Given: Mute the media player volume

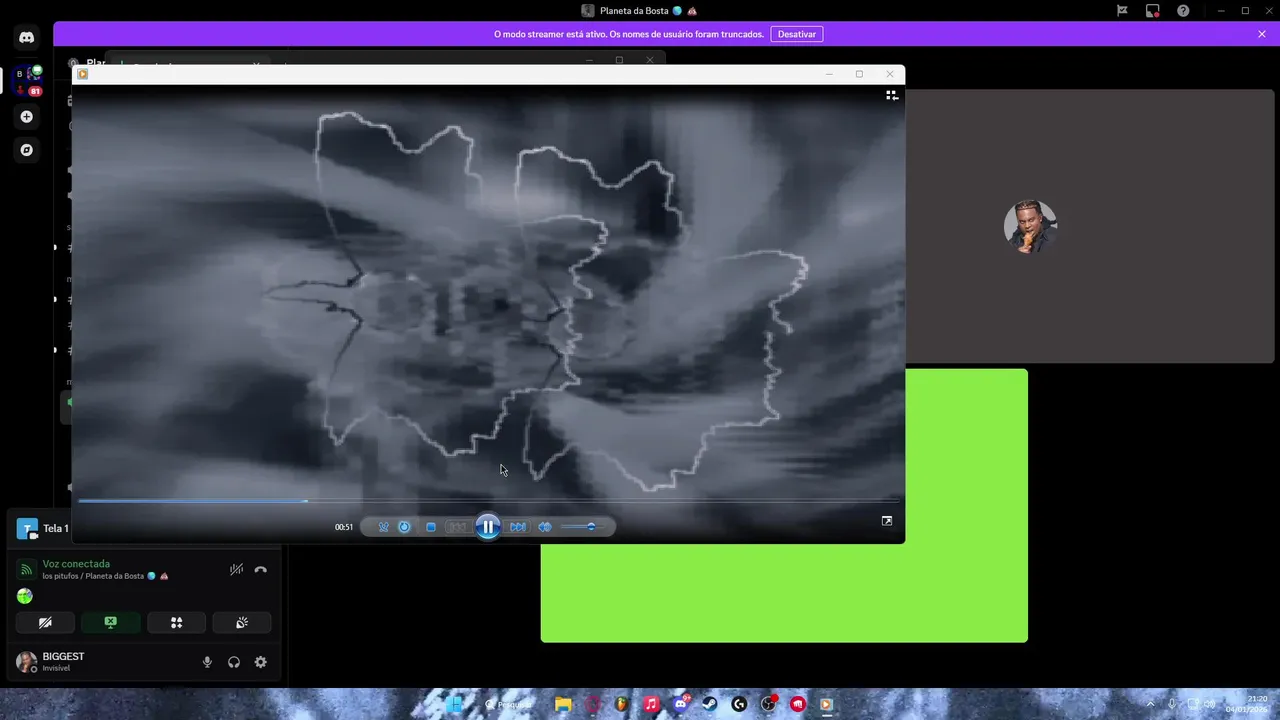Looking at the screenshot, I should [x=545, y=527].
